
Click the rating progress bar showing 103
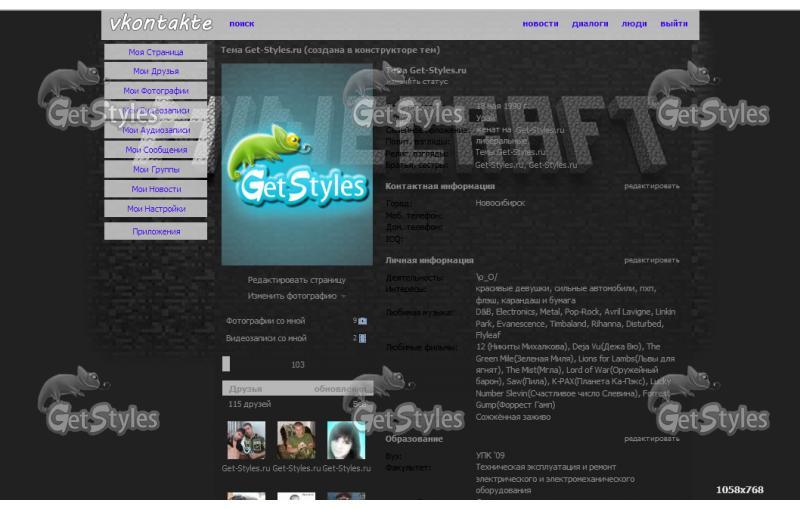coord(297,364)
